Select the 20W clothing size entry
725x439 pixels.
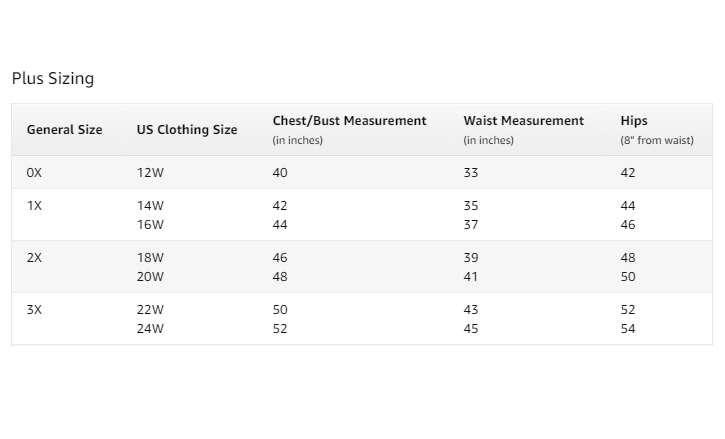[x=150, y=277]
